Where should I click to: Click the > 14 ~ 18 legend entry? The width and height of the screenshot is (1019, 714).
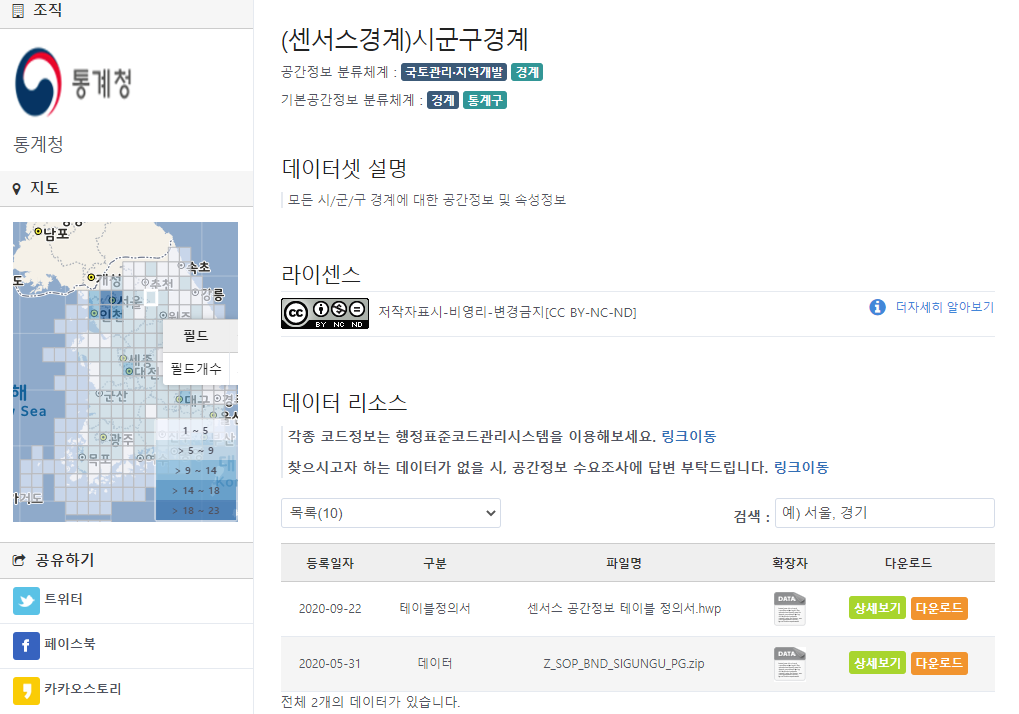[196, 491]
